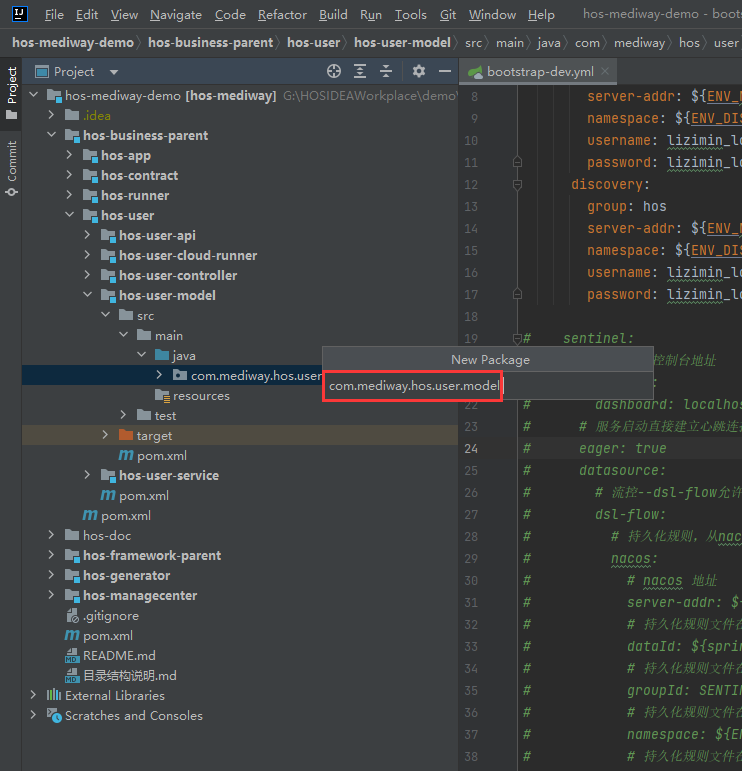Click hos-business-parent in the breadcrumb

210,43
